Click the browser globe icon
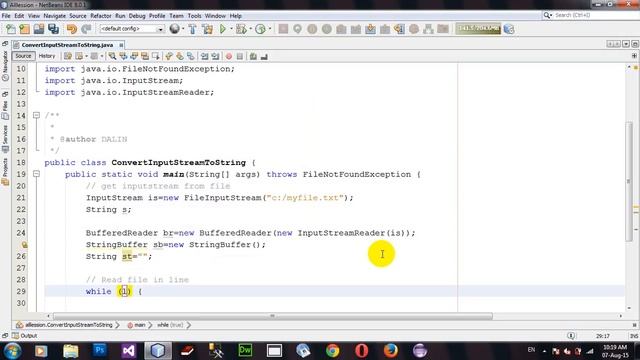The height and width of the screenshot is (360, 640). [175, 29]
